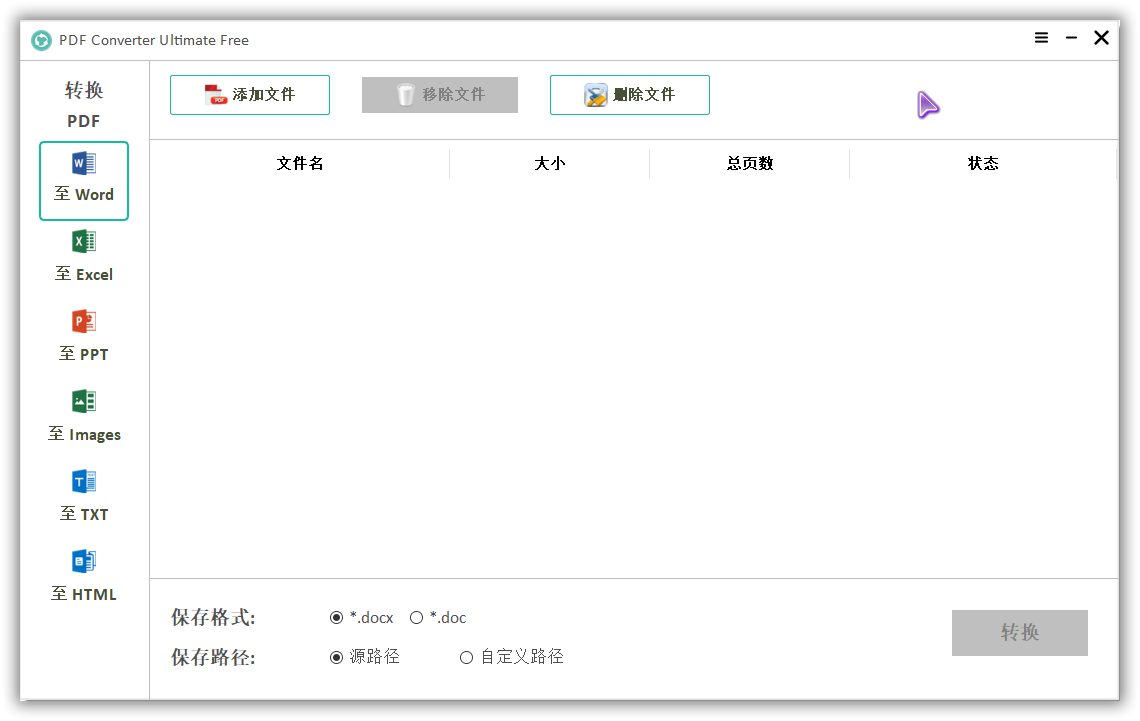The image size is (1140, 721).
Task: Select the Images conversion icon
Action: 84,402
